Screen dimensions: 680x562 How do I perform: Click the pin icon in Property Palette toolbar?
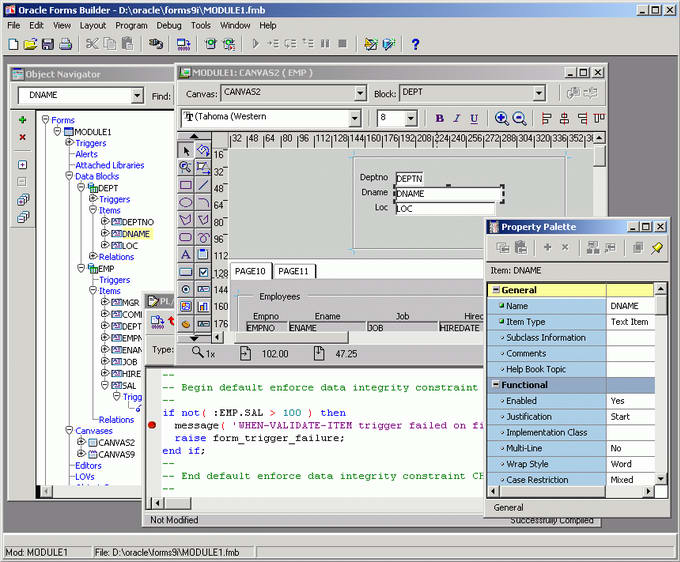tap(657, 248)
